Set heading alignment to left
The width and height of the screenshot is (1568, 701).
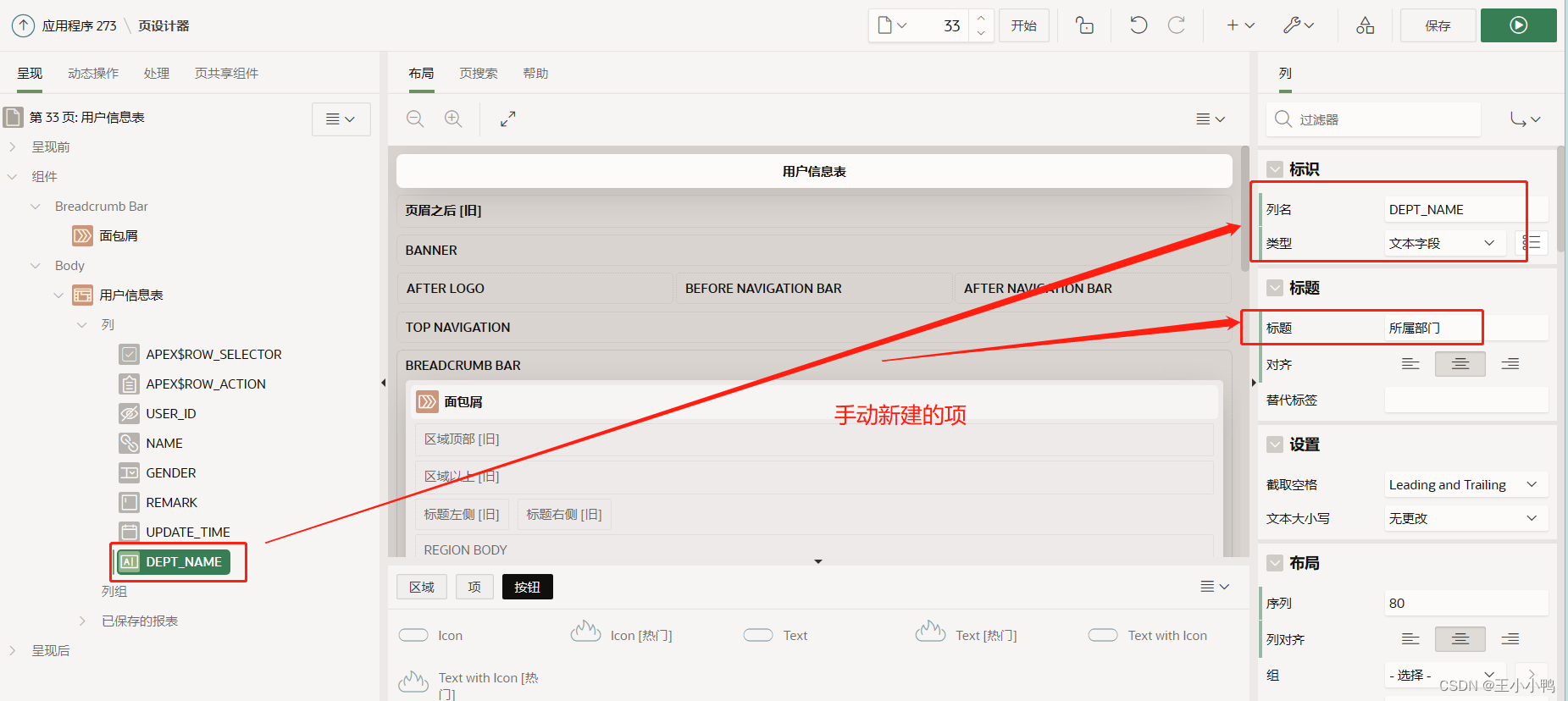click(1410, 364)
